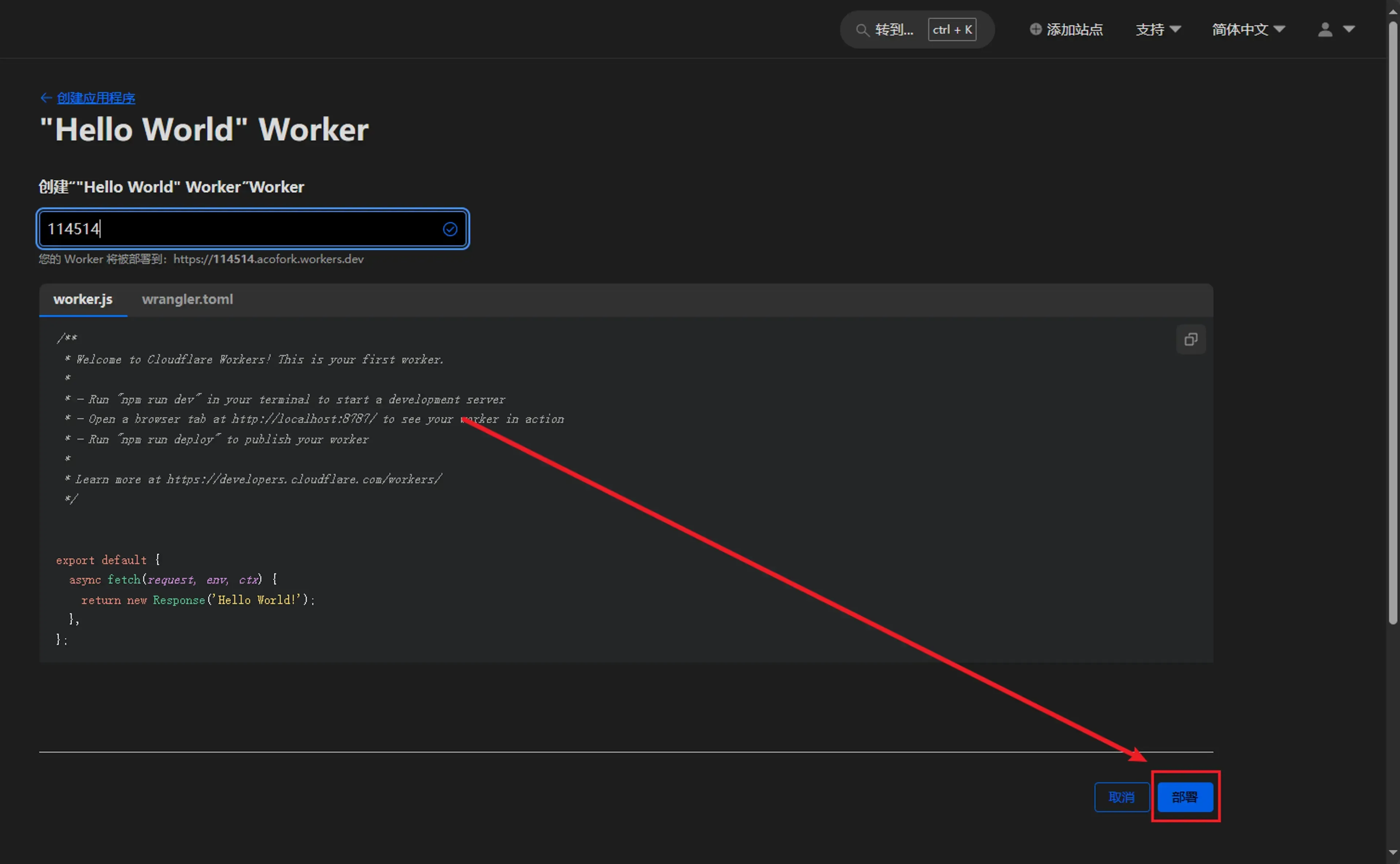Open the 简体中文 language dropdown
This screenshot has width=1400, height=864.
[1248, 29]
